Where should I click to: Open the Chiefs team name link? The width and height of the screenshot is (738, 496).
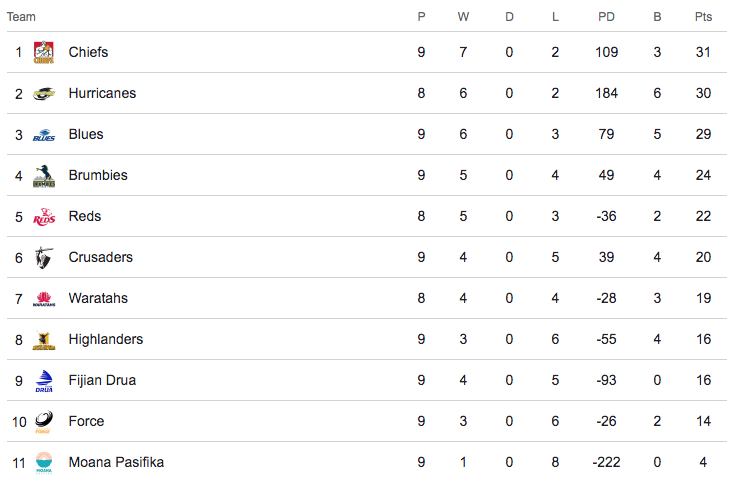88,52
